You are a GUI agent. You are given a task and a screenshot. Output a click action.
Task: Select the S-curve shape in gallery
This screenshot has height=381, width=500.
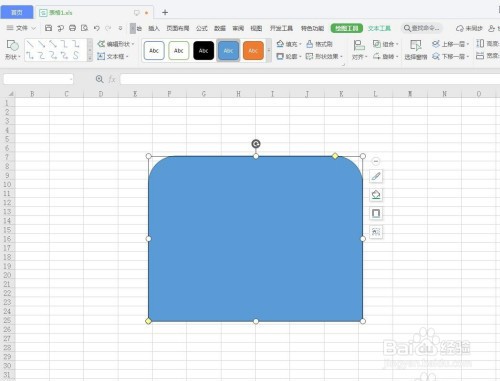coord(76,55)
